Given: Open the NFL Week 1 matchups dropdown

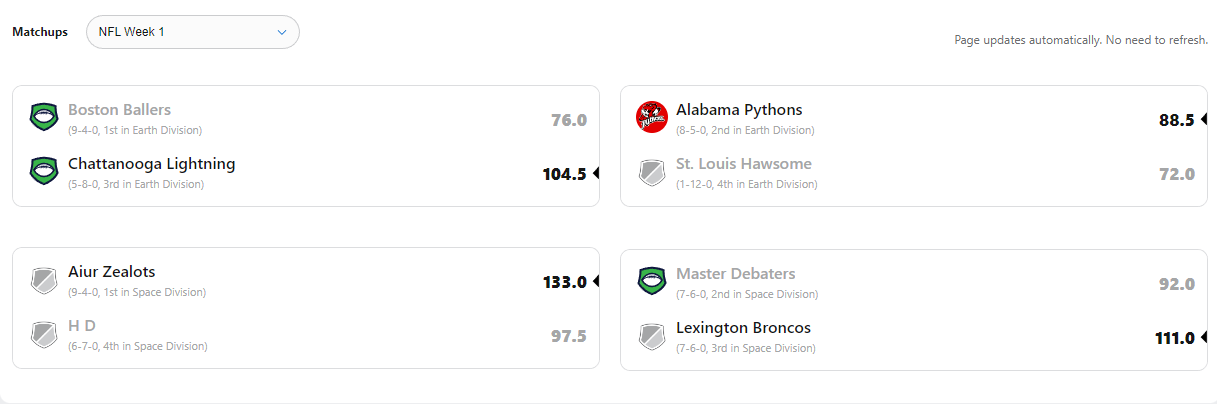Looking at the screenshot, I should pyautogui.click(x=193, y=32).
